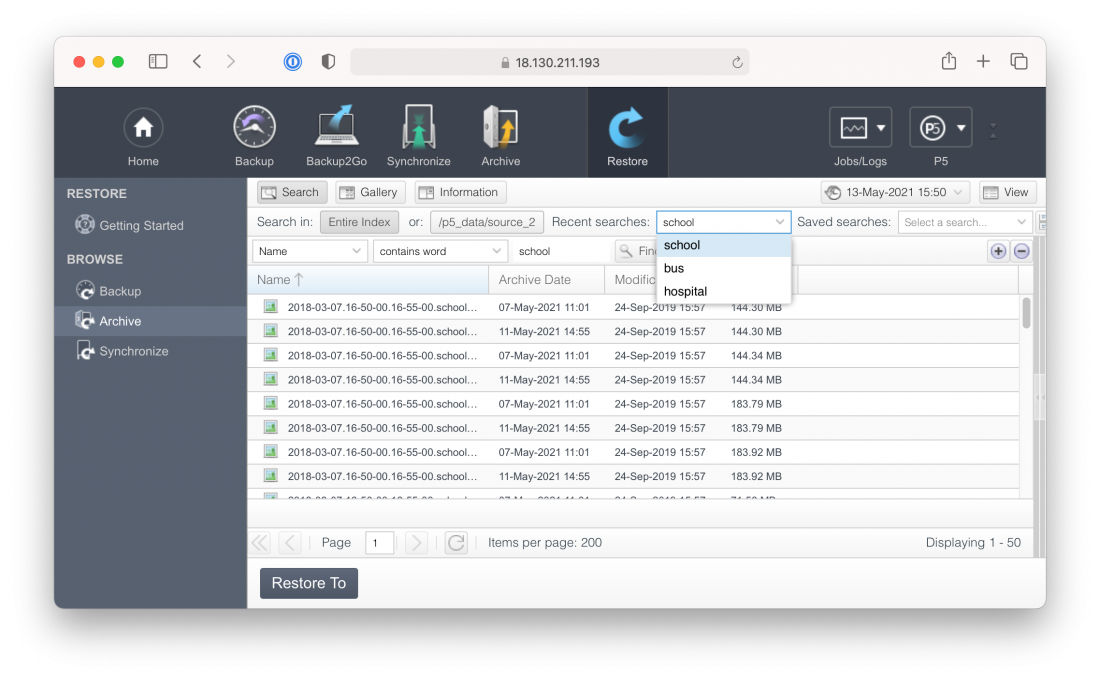Open the Backup clock icon
This screenshot has height=680, width=1100.
click(x=254, y=136)
